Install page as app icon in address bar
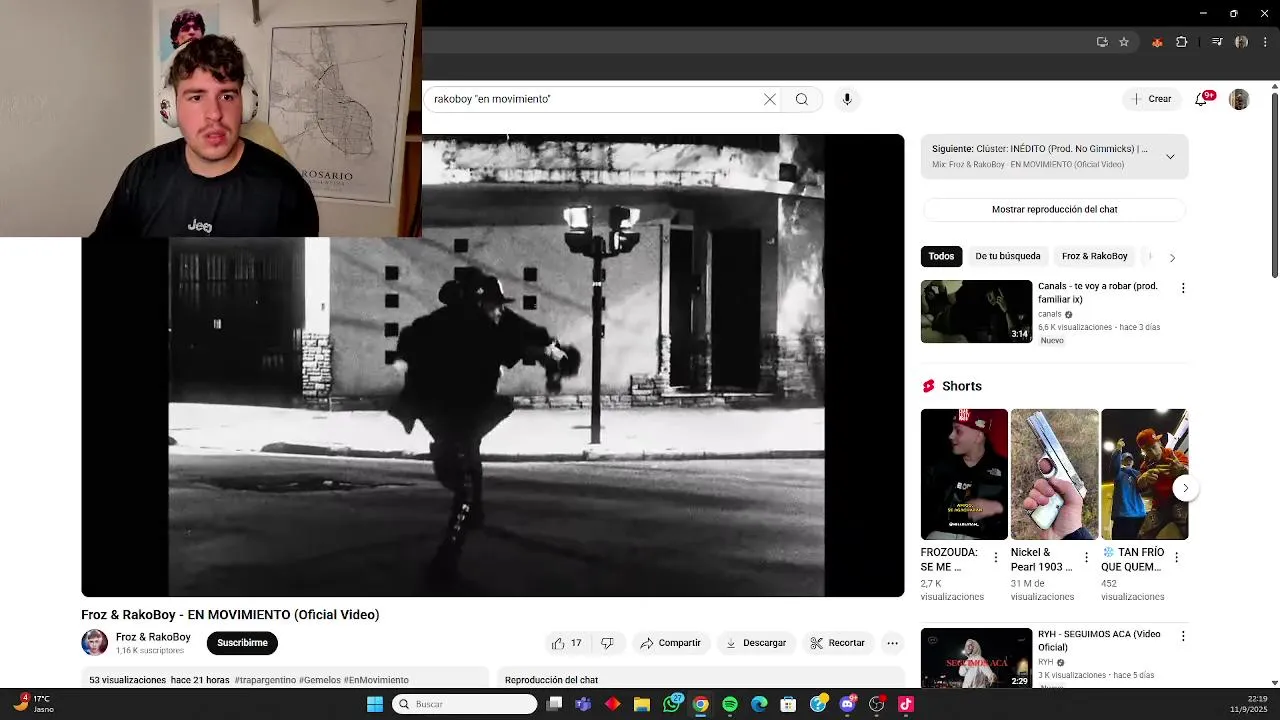Screen dimensions: 1280x720 coord(1102,42)
